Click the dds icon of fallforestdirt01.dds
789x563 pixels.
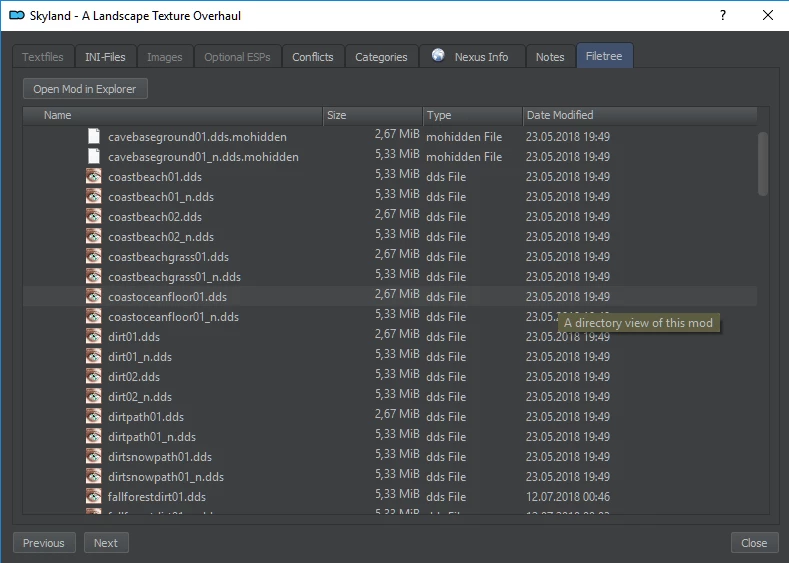[94, 497]
